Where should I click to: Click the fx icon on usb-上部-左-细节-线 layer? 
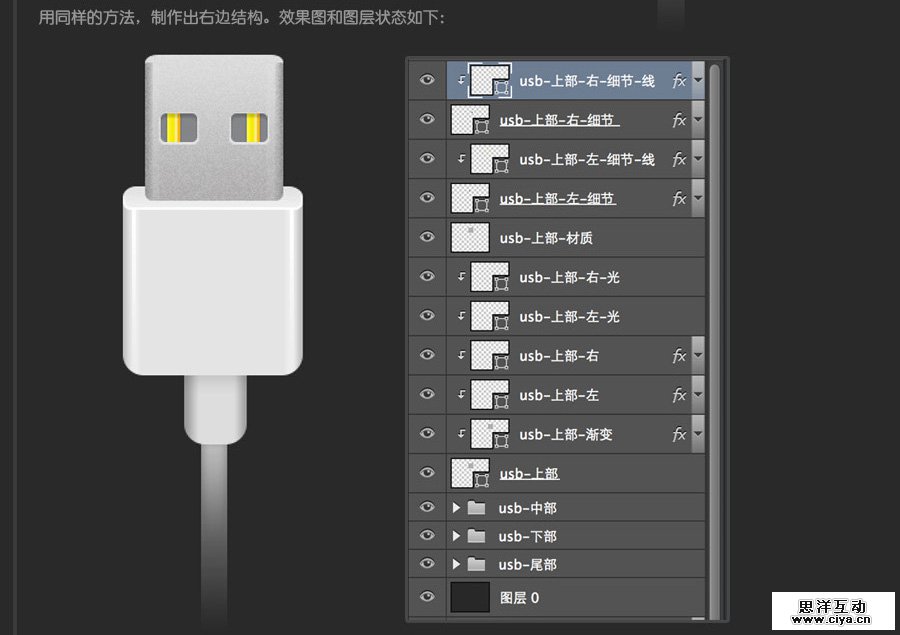click(x=680, y=158)
